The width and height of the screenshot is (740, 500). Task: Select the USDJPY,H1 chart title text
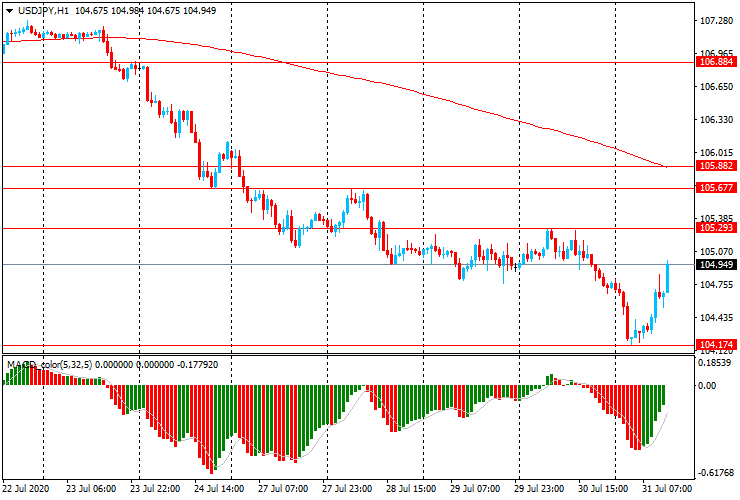coord(43,10)
